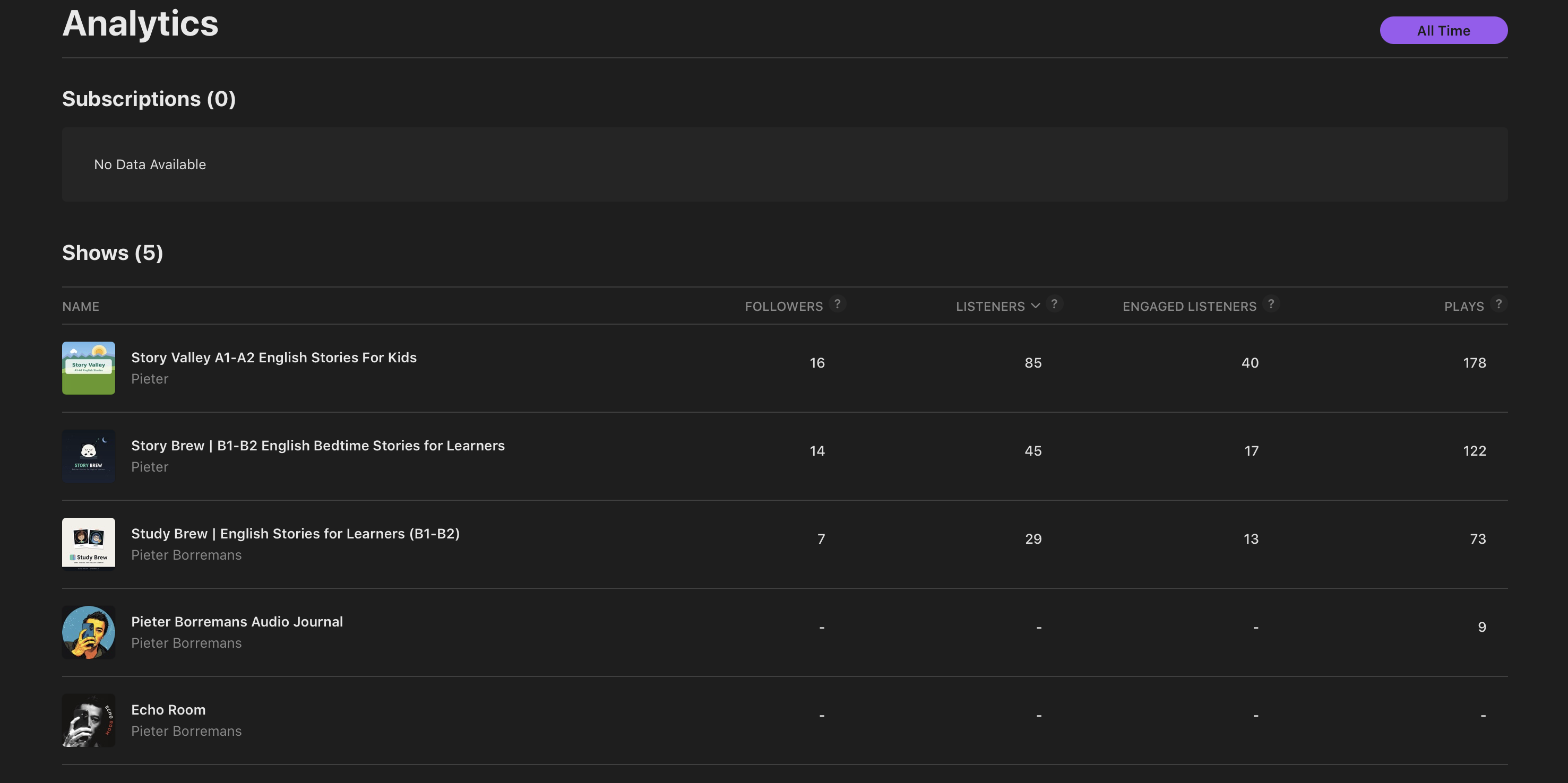Click Audio Journal plays value 9
This screenshot has height=783, width=1568.
(x=1481, y=627)
